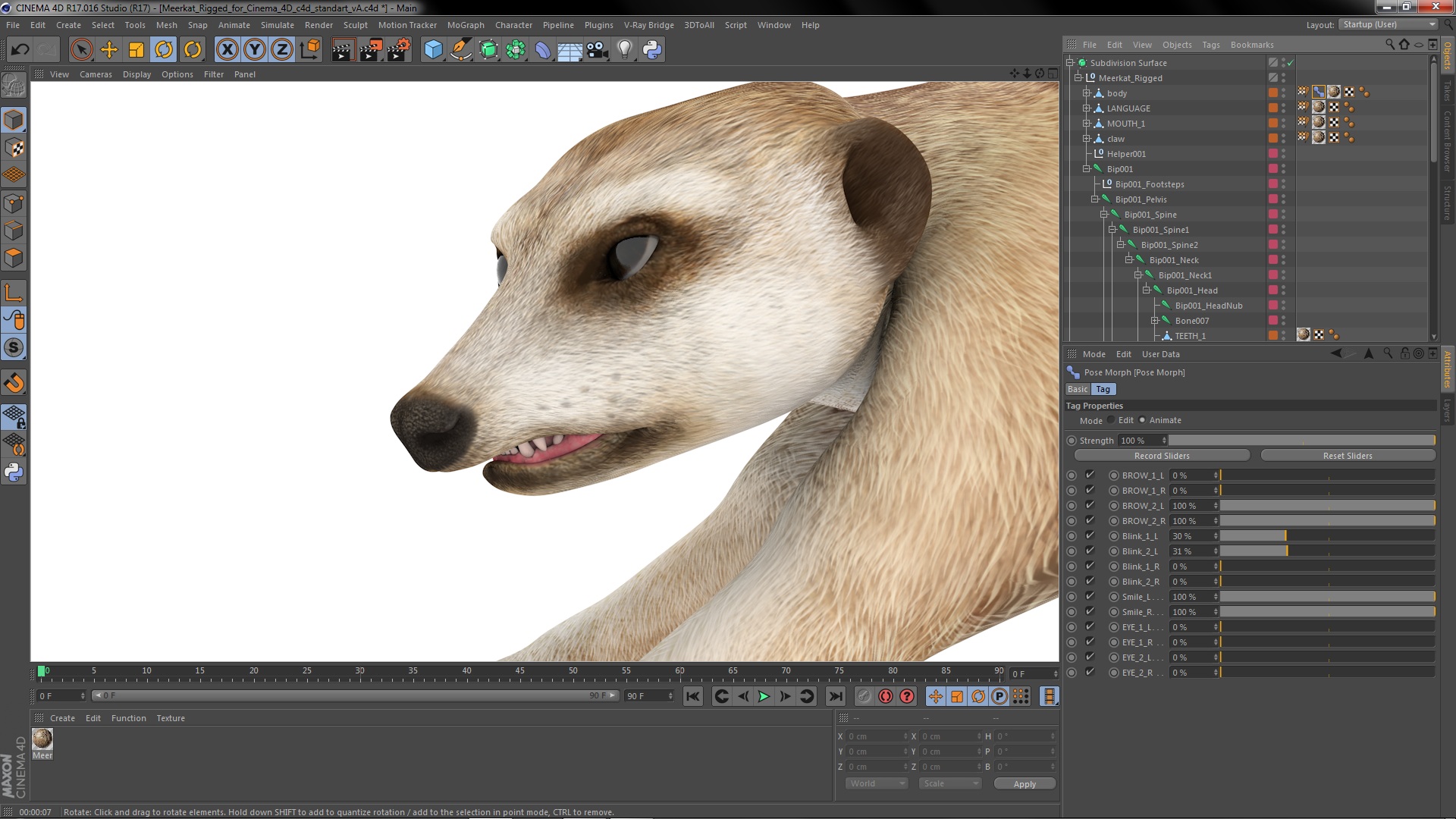Go to start of animation

(693, 696)
